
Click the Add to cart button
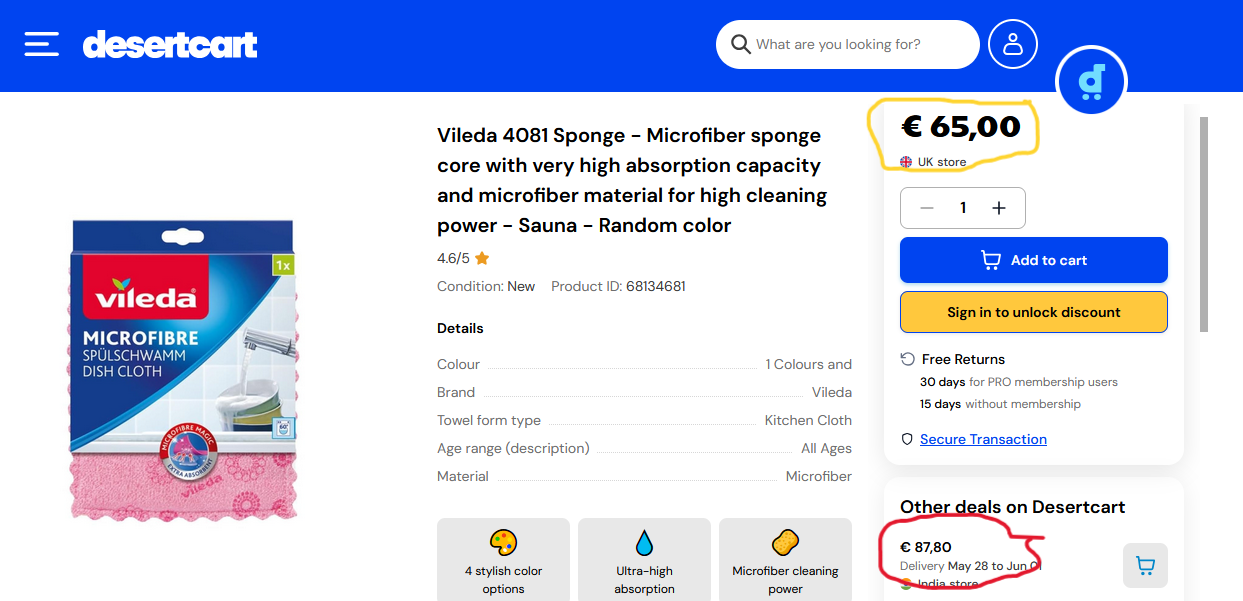pos(1033,260)
